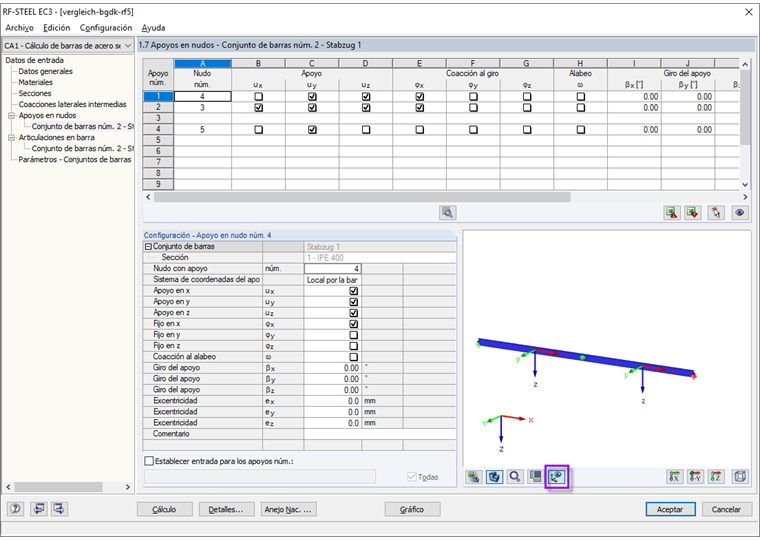Go to next window with right arrow icon
760x541 pixels.
click(59, 509)
